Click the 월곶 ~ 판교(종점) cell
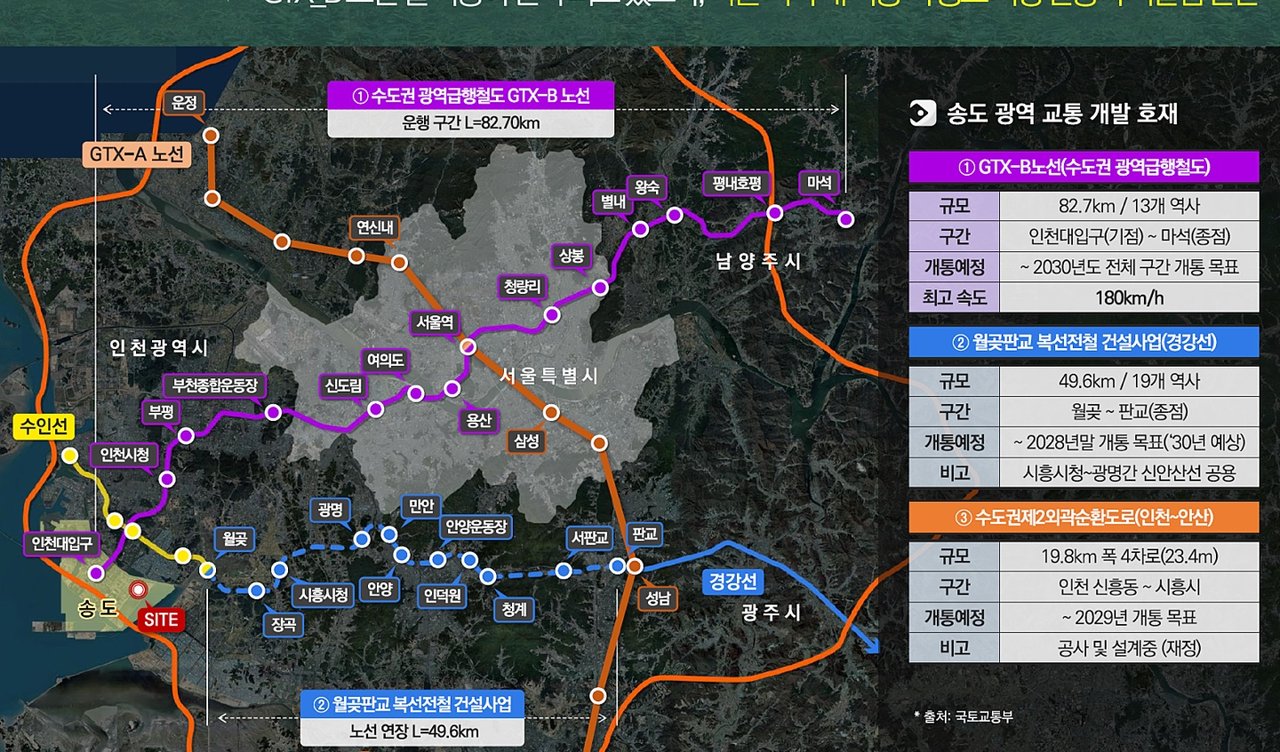1280x752 pixels. pyautogui.click(x=1129, y=412)
